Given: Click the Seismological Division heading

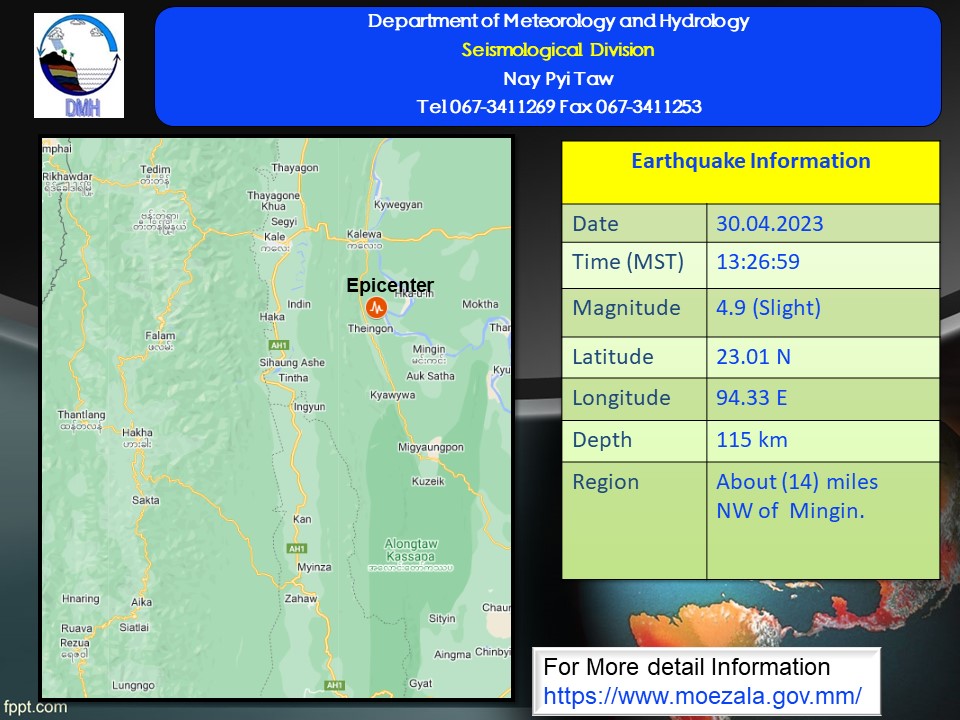Looking at the screenshot, I should [x=558, y=50].
